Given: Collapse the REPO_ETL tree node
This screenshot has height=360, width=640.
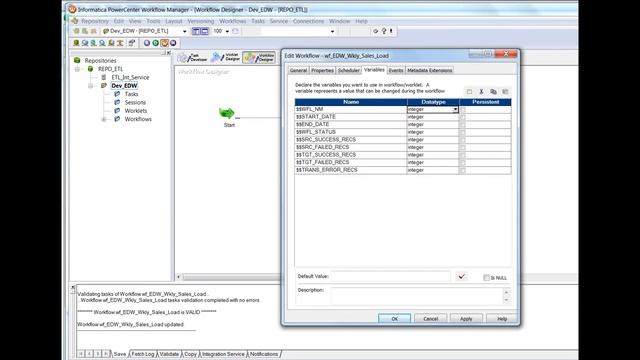Looking at the screenshot, I should [77, 69].
